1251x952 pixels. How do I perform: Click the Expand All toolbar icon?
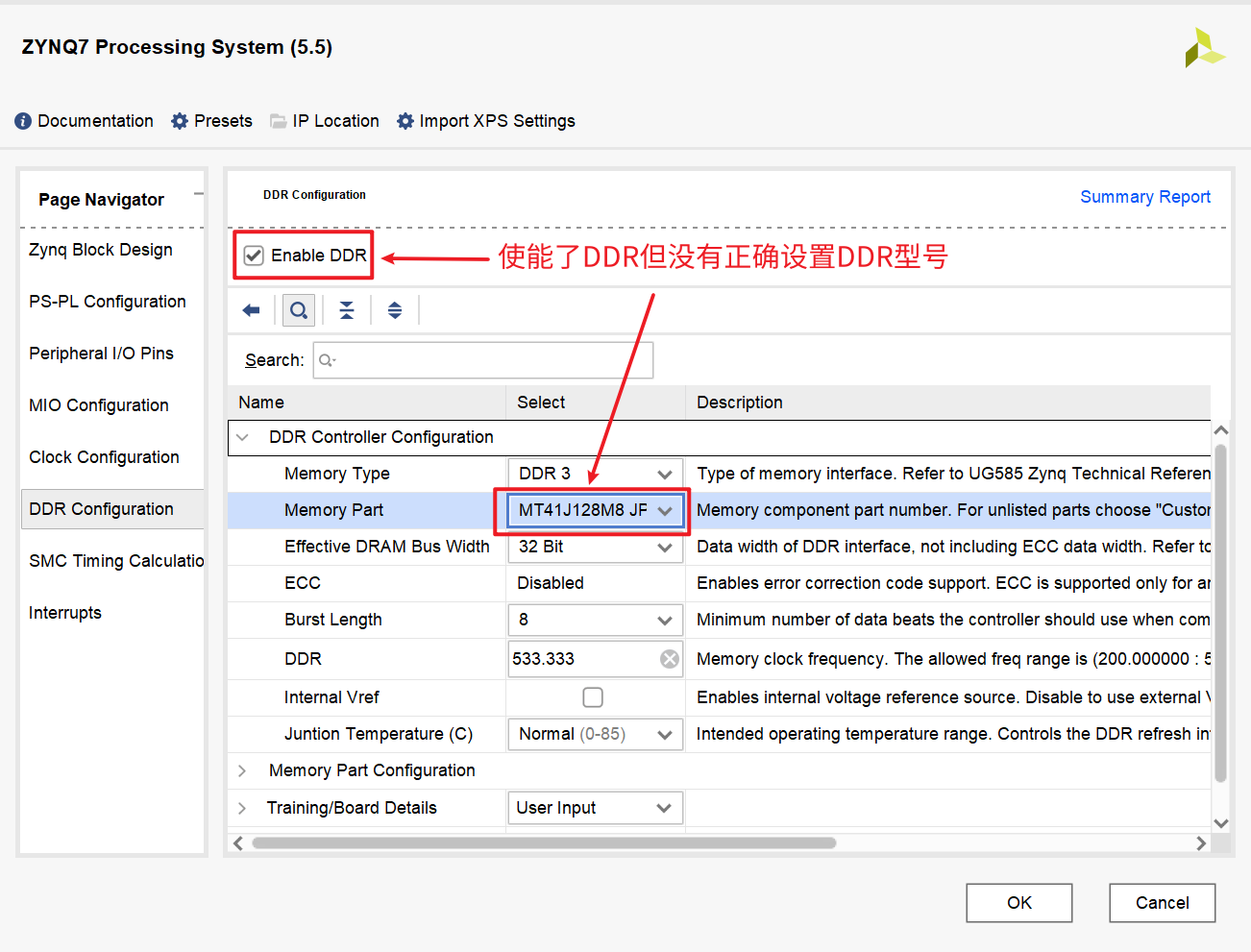point(395,310)
